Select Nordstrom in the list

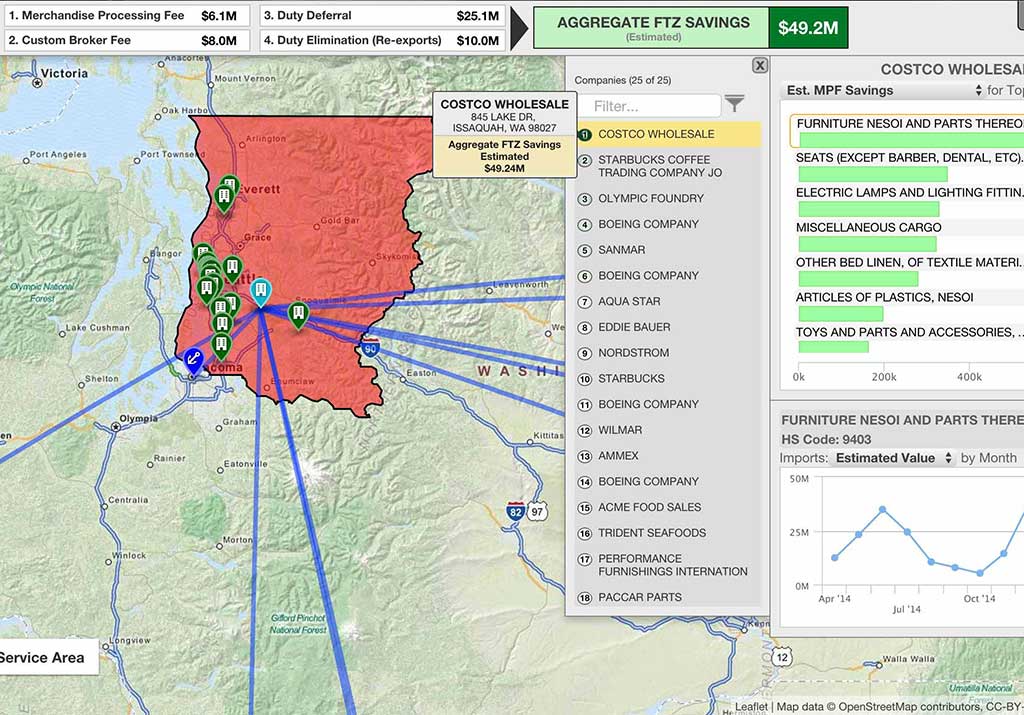pos(669,353)
